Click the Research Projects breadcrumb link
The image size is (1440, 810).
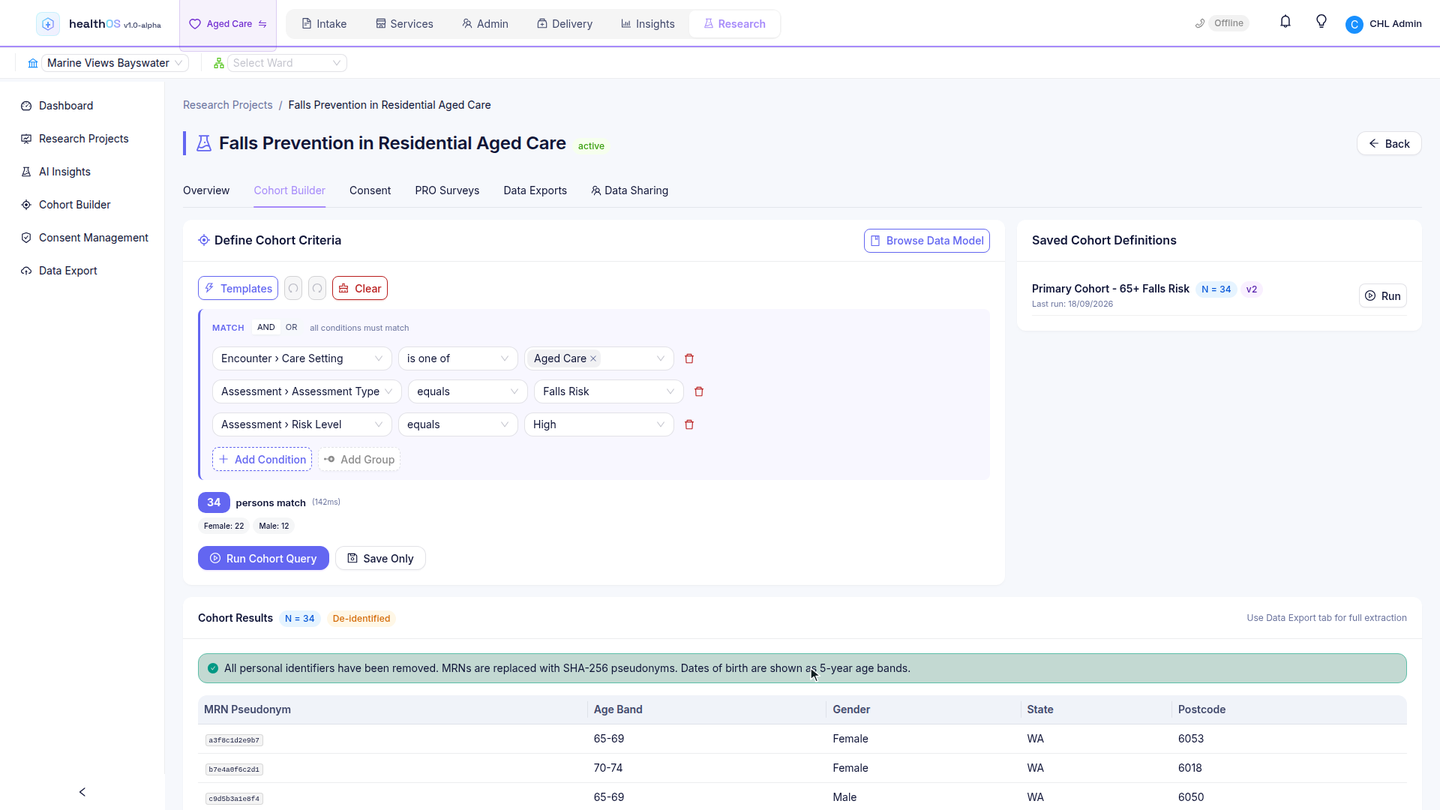228,105
